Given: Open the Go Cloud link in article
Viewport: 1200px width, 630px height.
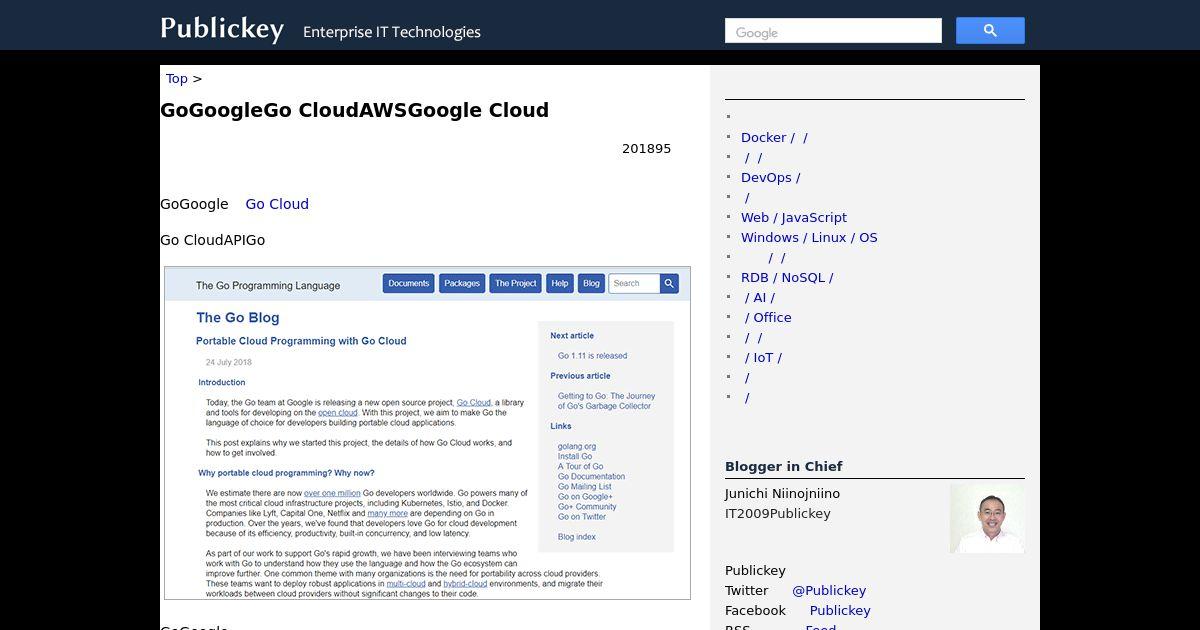Looking at the screenshot, I should coord(277,204).
